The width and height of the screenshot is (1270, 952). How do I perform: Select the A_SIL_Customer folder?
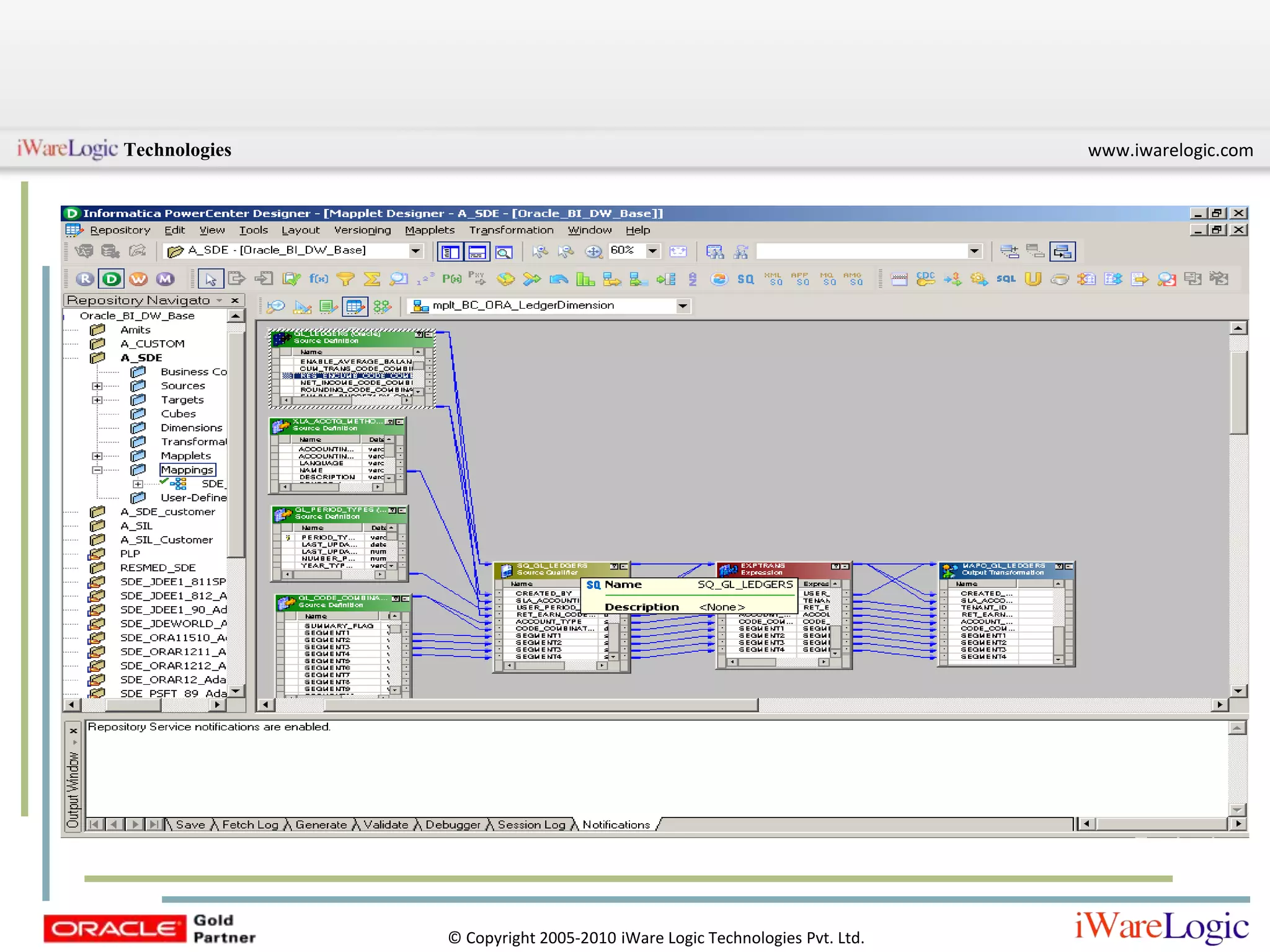click(x=166, y=540)
